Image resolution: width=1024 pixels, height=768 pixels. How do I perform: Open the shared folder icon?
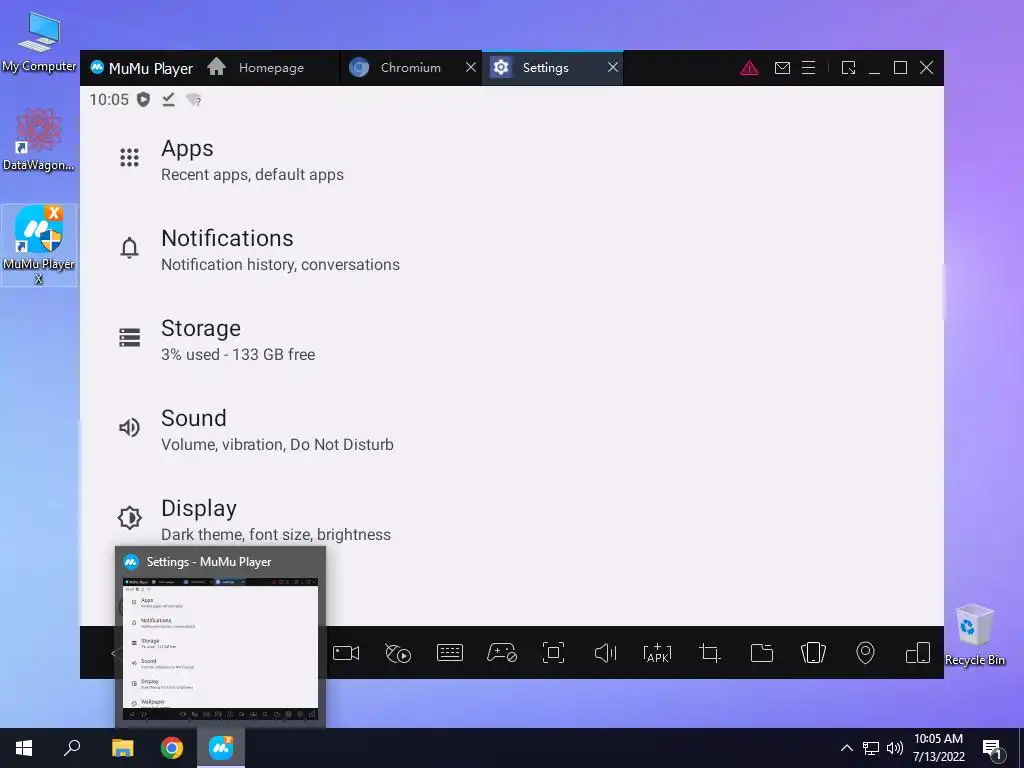[761, 652]
